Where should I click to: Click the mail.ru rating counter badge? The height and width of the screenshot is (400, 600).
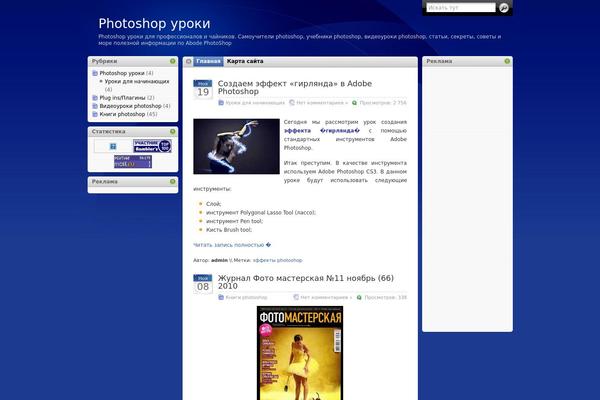pos(133,162)
